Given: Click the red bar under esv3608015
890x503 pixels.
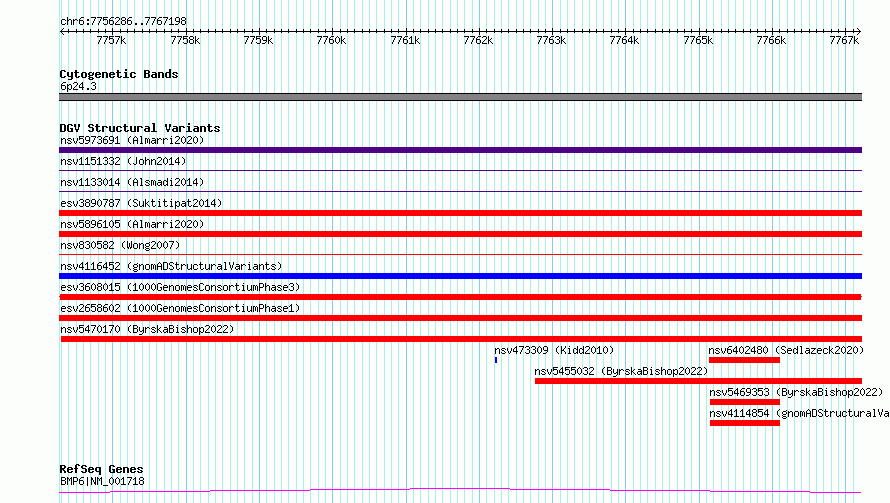Looking at the screenshot, I should click(x=460, y=297).
